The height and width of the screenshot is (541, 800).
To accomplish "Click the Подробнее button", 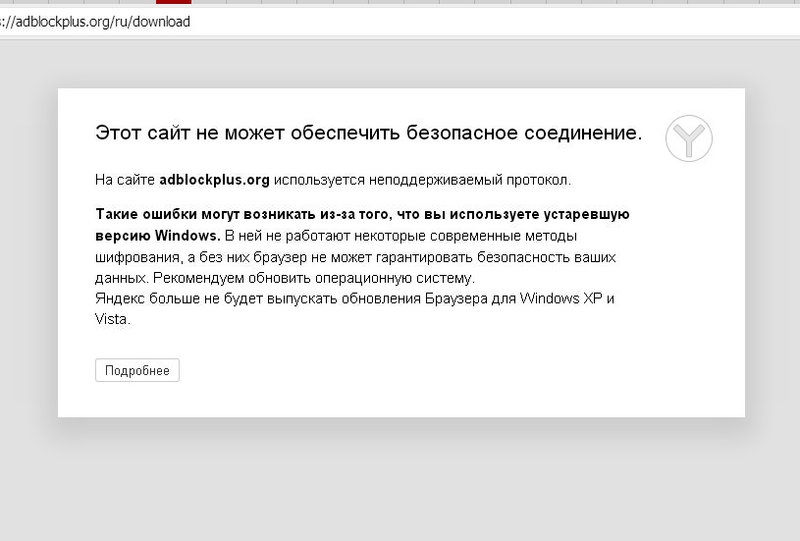I will tap(137, 370).
